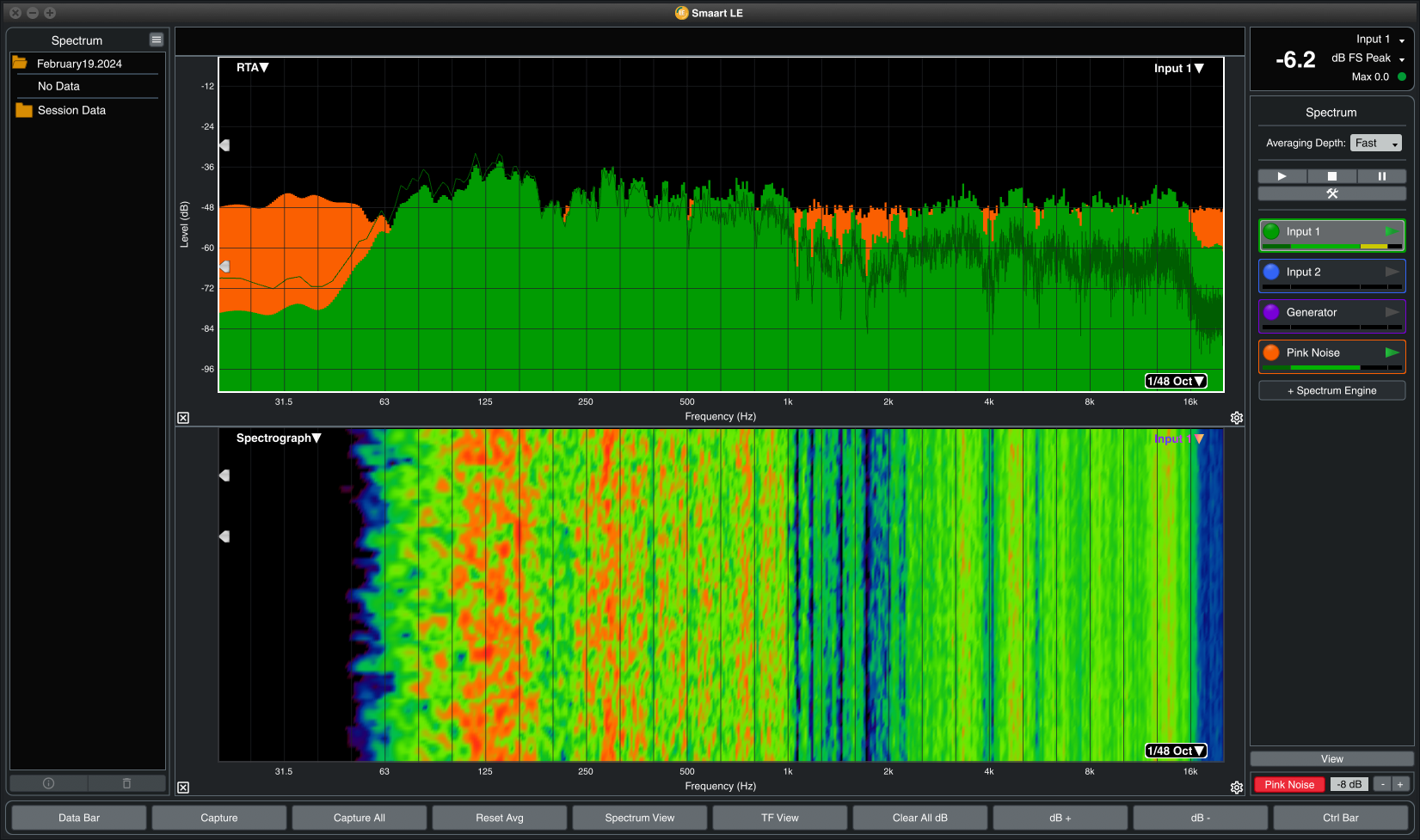The image size is (1420, 840).
Task: Click Clear All dB button
Action: click(920, 818)
